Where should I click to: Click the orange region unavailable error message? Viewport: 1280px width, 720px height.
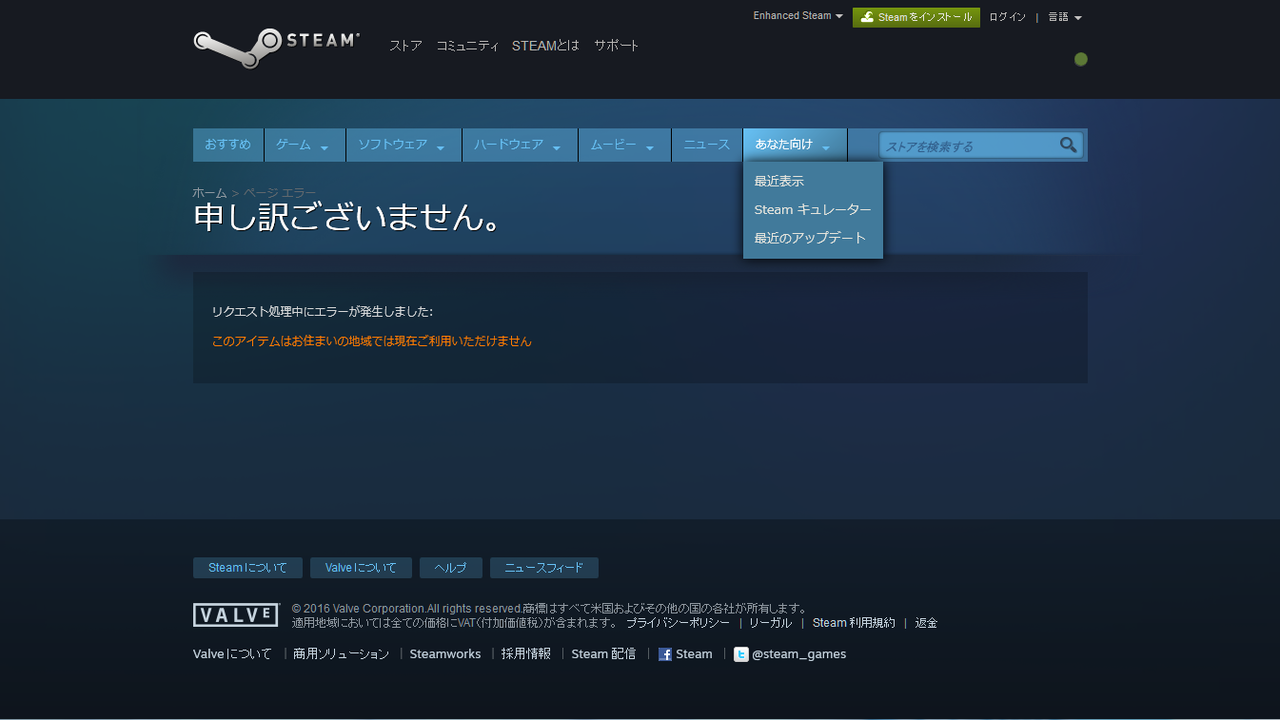(372, 341)
